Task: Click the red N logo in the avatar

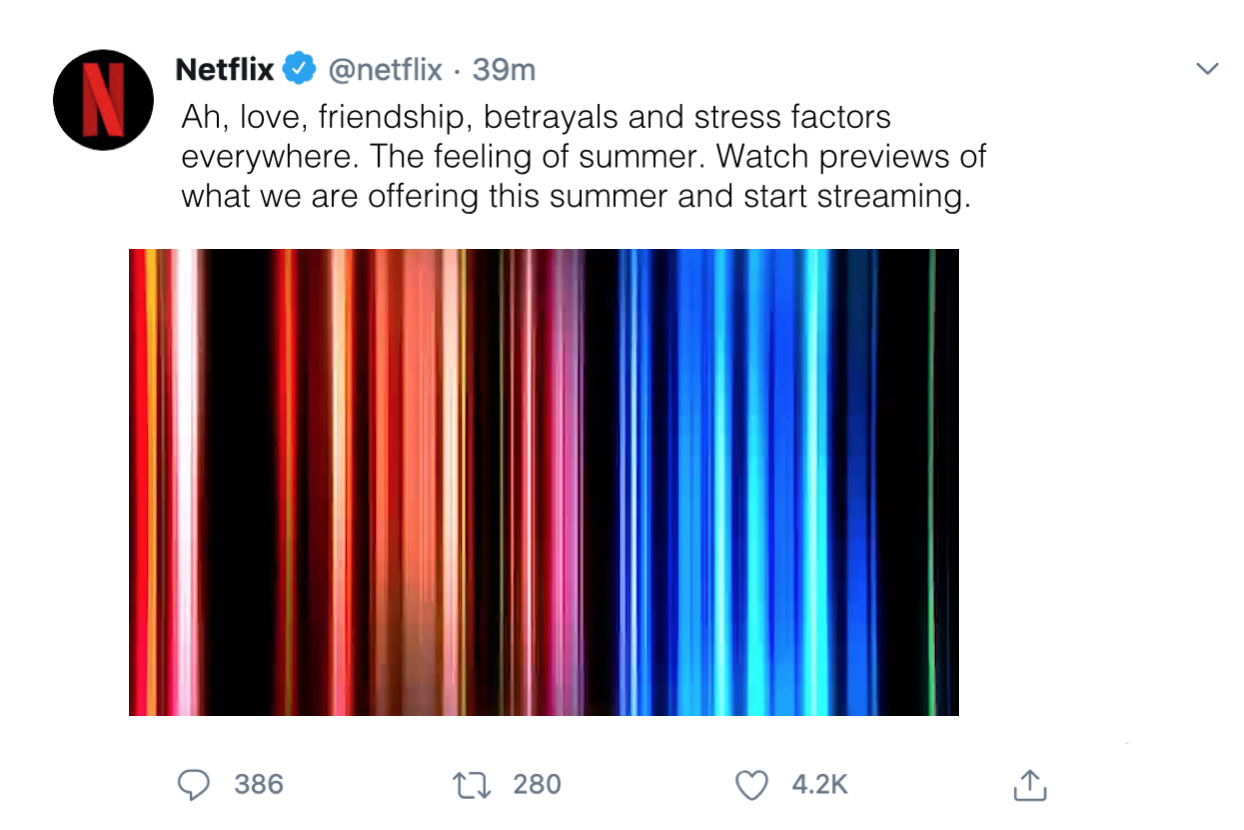Action: 103,100
